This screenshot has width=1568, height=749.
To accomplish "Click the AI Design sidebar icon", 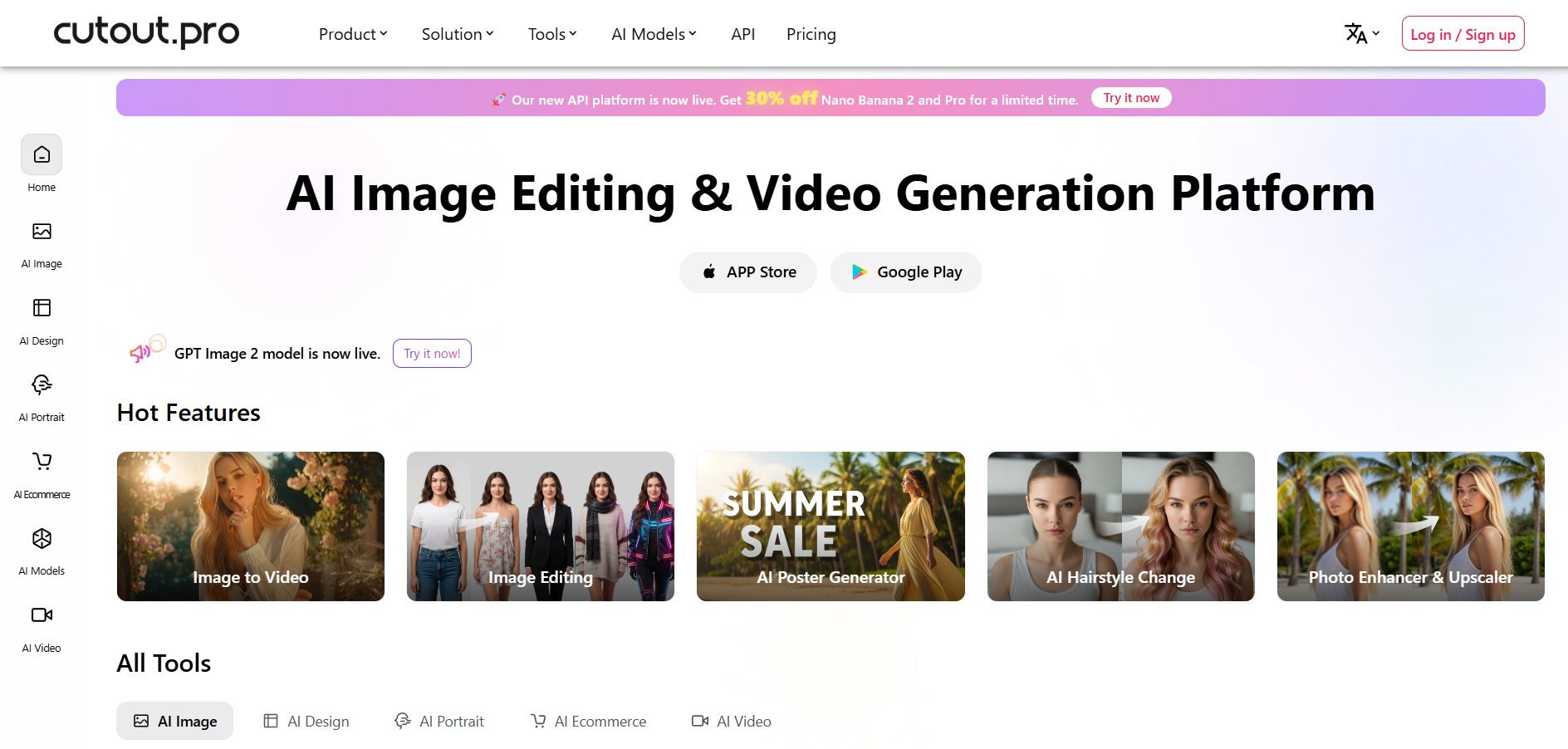I will tap(41, 308).
